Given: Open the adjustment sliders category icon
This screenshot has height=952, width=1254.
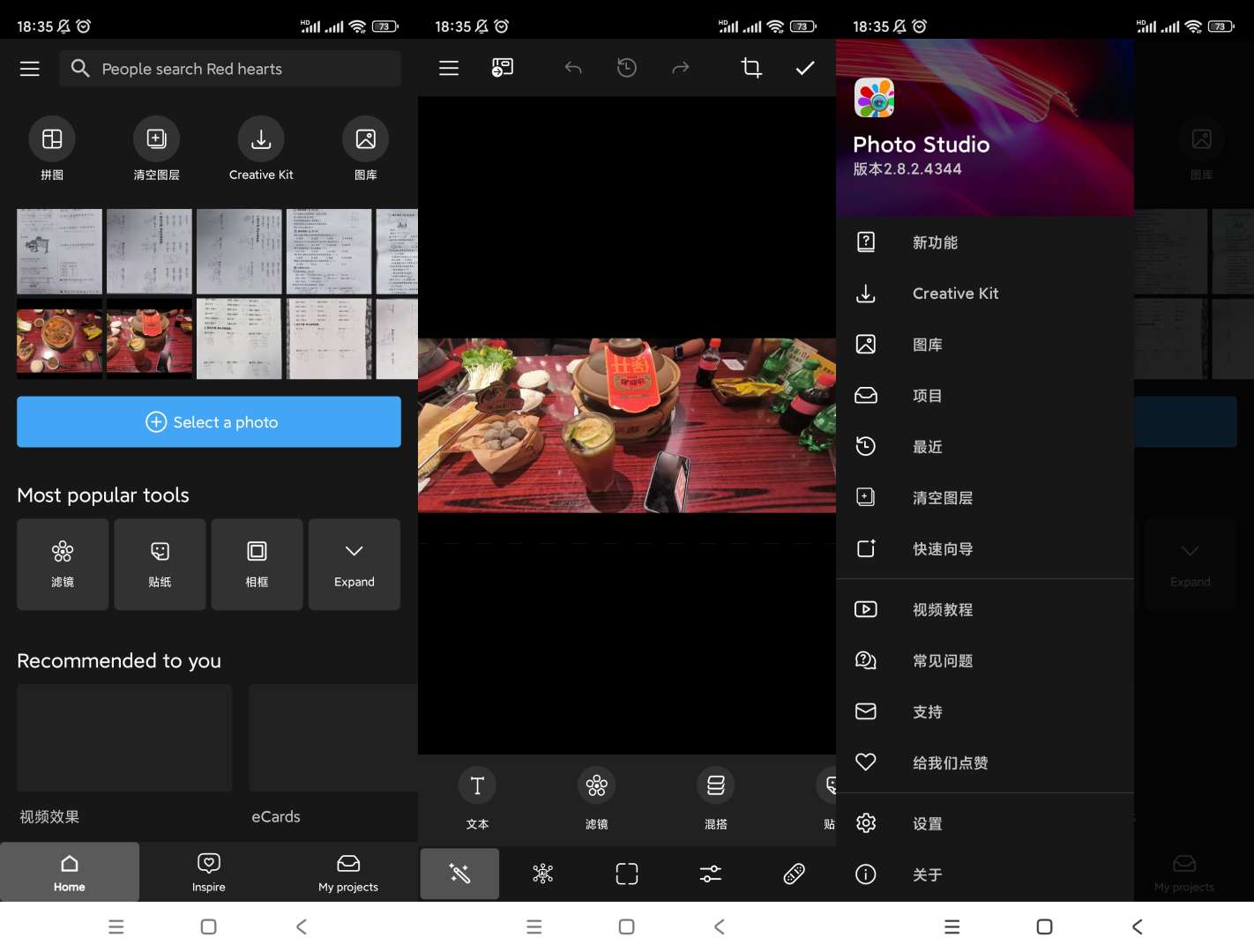Looking at the screenshot, I should pyautogui.click(x=711, y=874).
